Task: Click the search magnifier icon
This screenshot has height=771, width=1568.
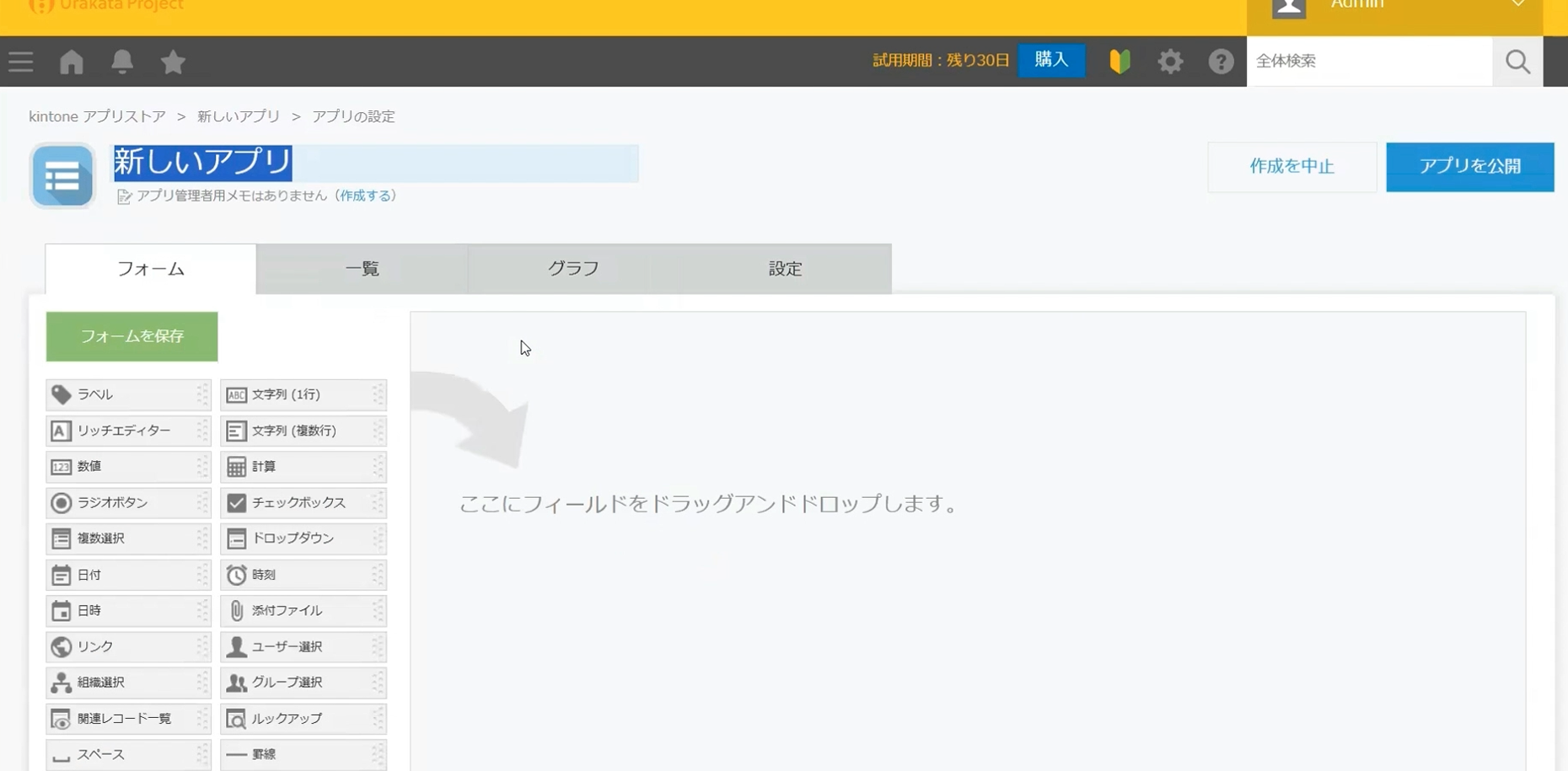Action: click(1517, 62)
